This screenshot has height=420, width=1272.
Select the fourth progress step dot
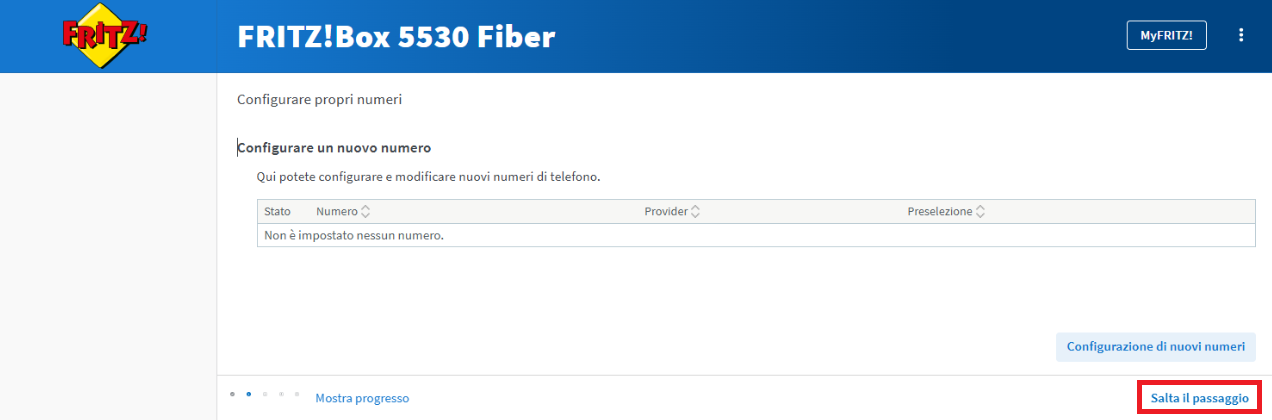[281, 394]
